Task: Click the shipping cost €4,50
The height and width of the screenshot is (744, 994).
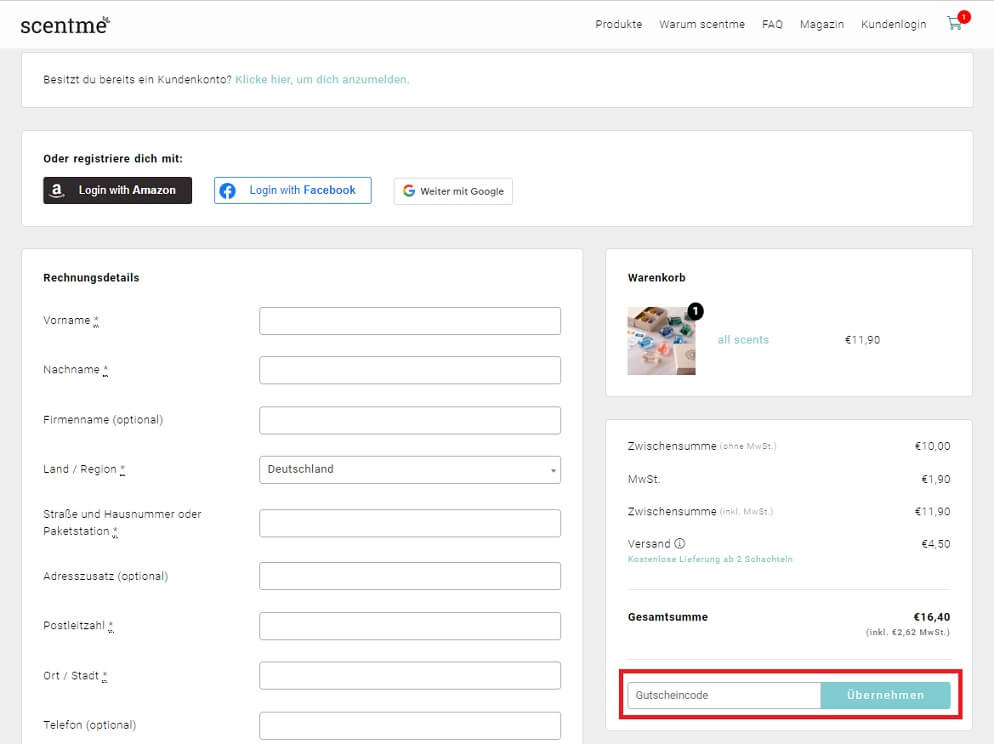Action: [x=936, y=544]
